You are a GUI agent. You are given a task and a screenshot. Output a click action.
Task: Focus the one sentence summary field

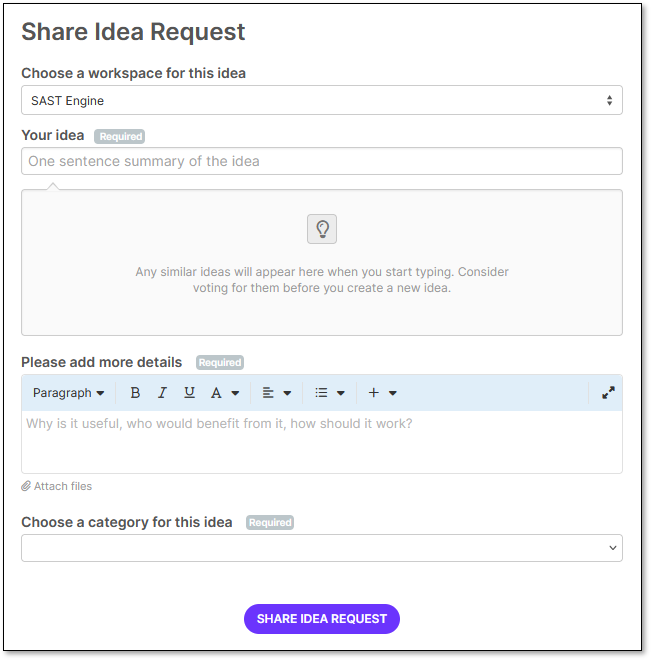click(x=322, y=161)
